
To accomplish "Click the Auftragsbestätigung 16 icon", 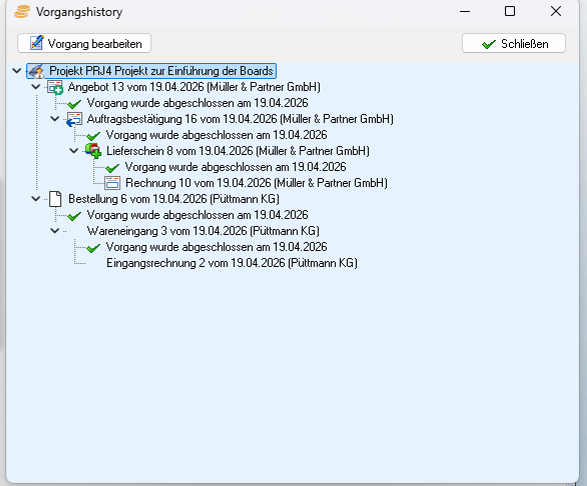I will tap(74, 119).
